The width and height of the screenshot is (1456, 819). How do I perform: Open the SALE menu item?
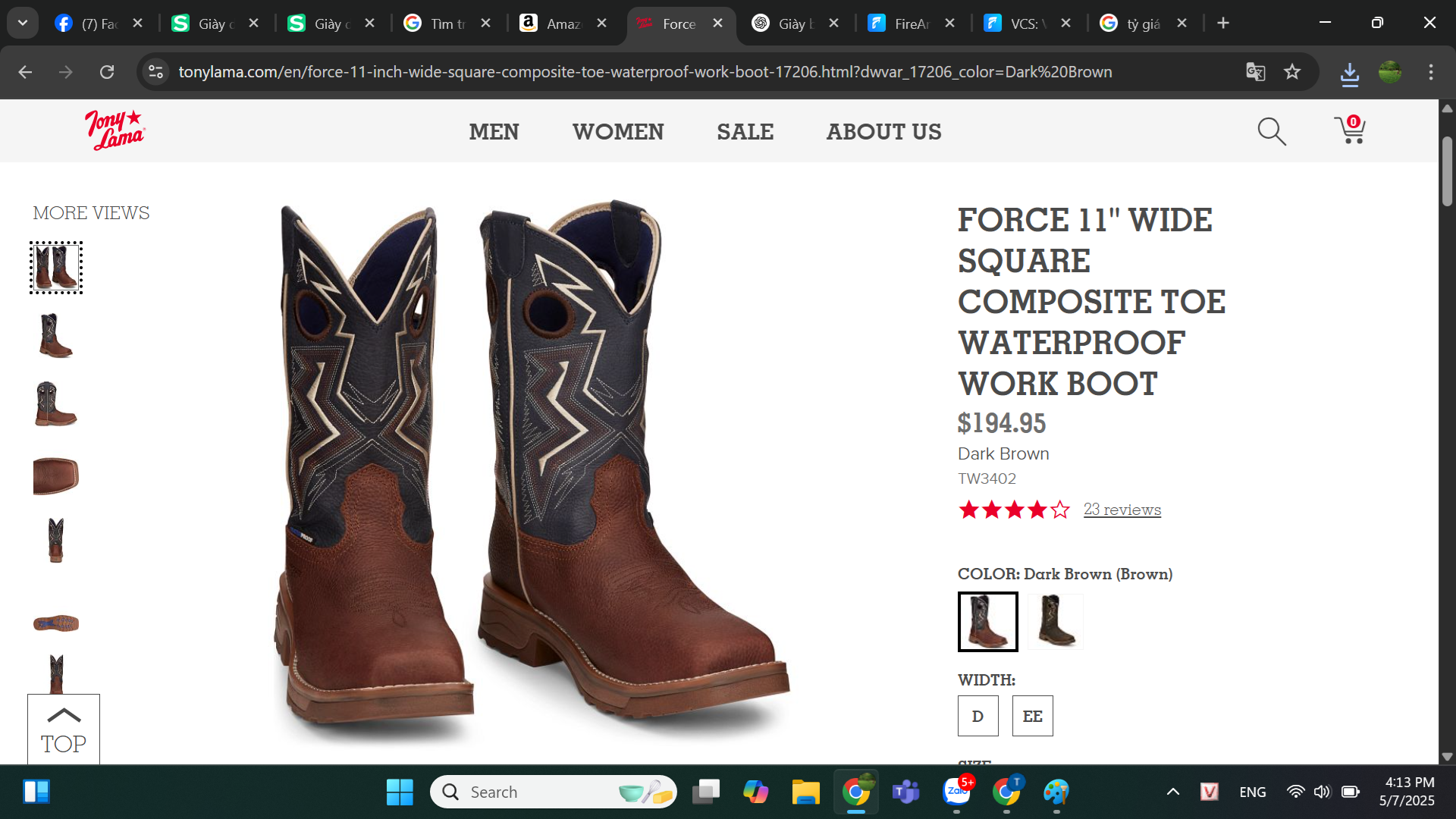(745, 132)
